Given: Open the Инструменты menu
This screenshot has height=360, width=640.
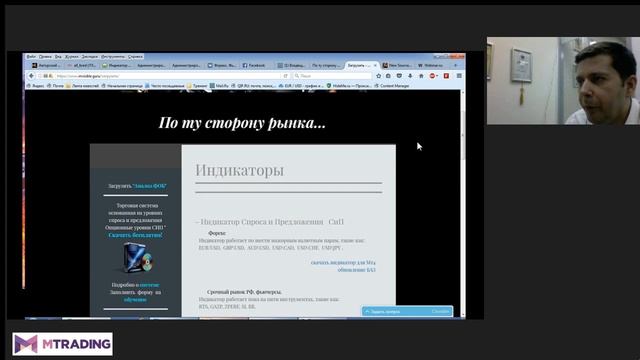Looking at the screenshot, I should [113, 57].
